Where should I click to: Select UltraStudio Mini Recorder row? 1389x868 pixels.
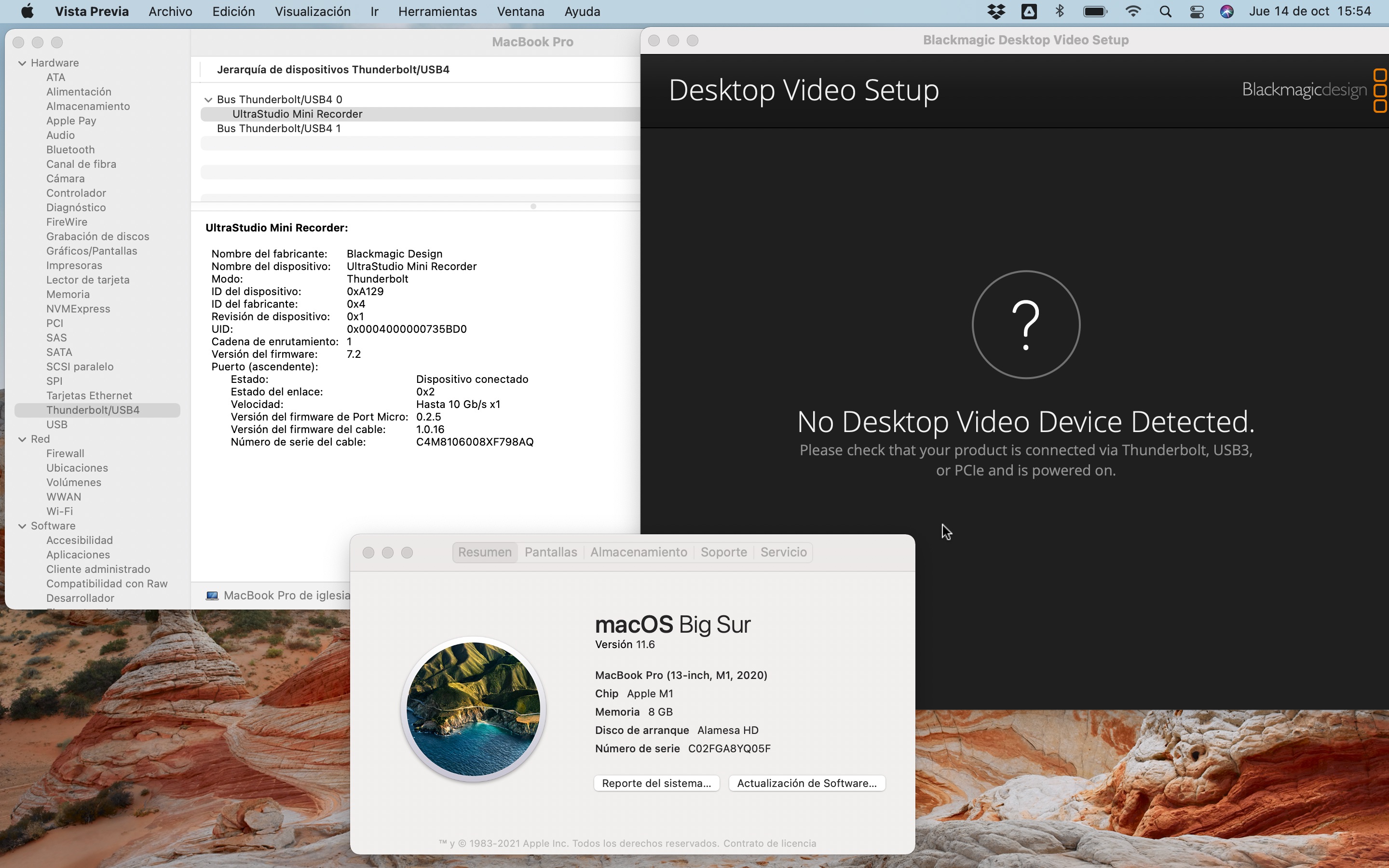(x=420, y=114)
